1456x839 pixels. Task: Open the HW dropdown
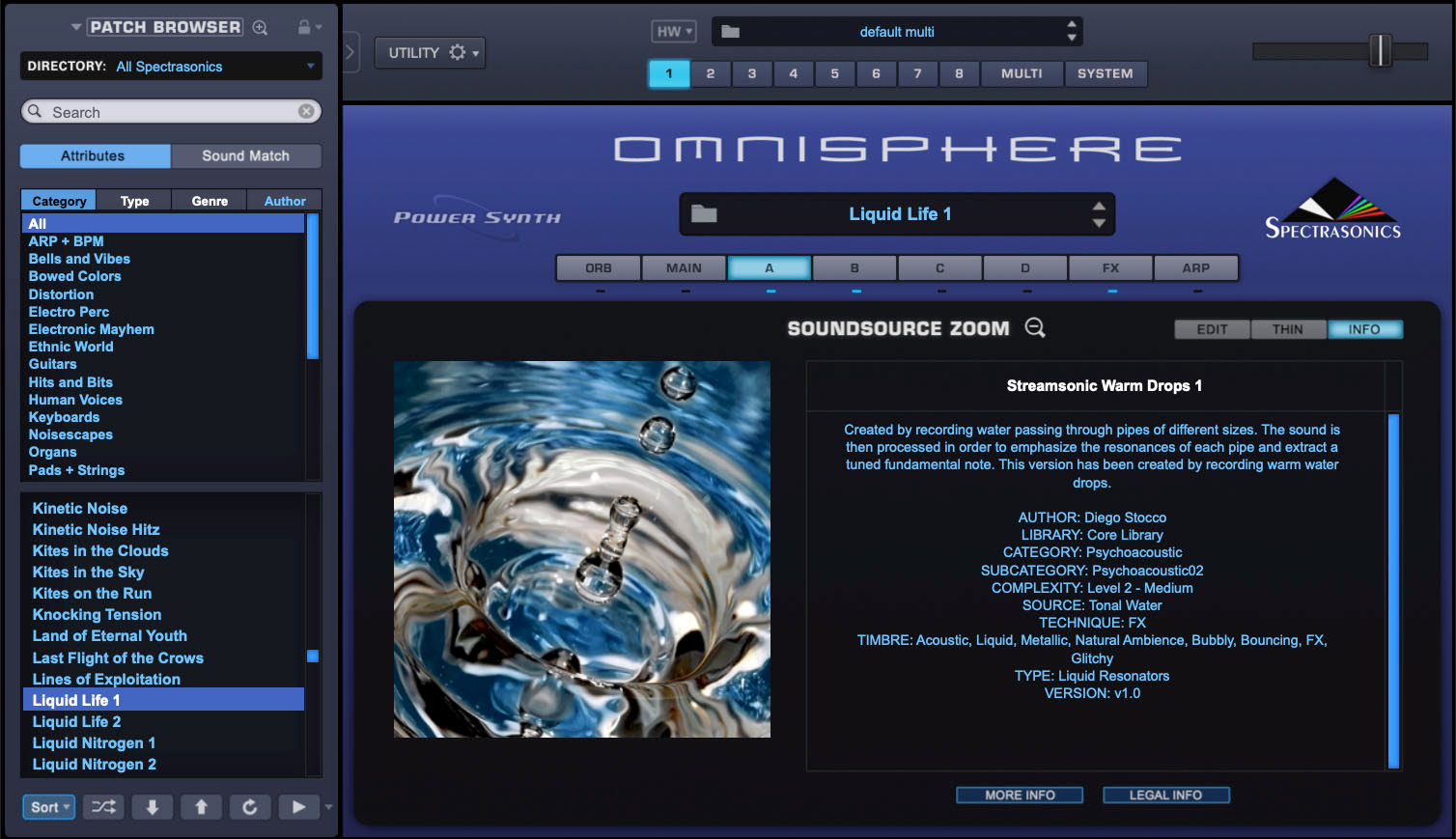(x=673, y=32)
